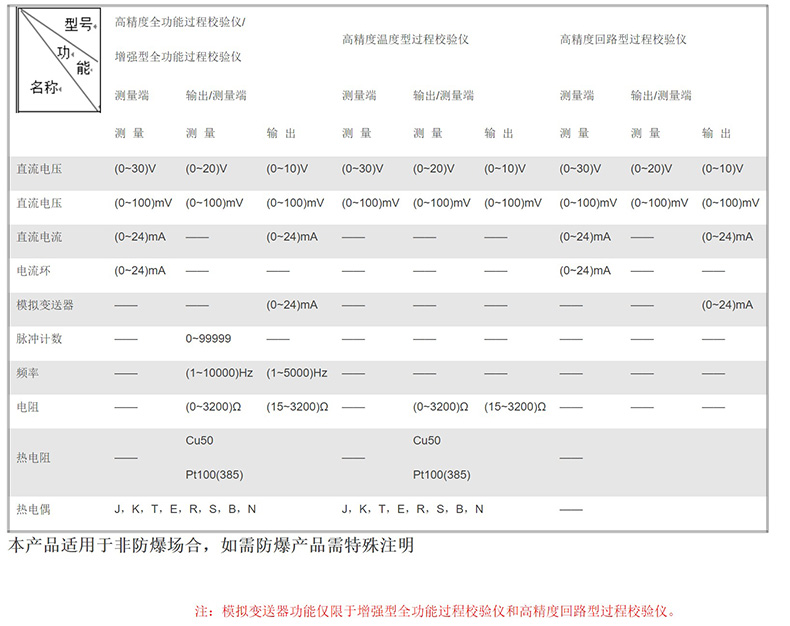Click thermocouple types J, K, T under 高精度温度型过程校验仪
This screenshot has height=626, width=790.
(x=412, y=509)
